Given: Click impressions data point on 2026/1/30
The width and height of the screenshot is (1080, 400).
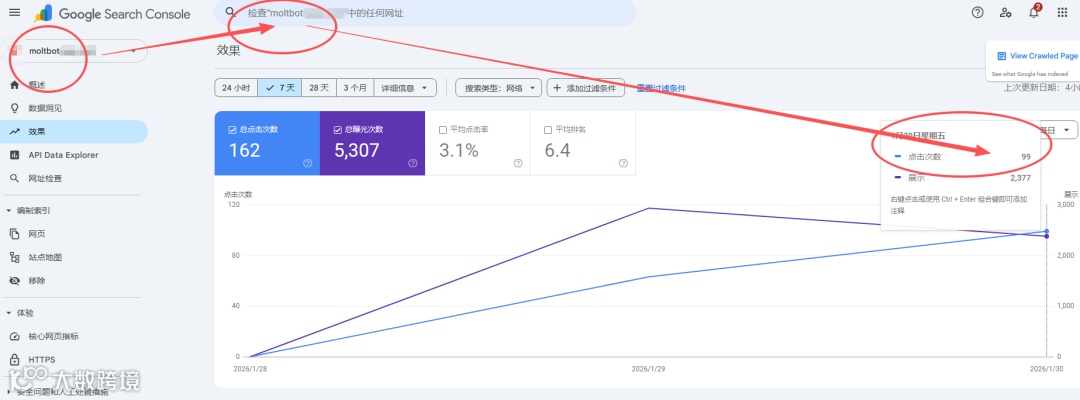Looking at the screenshot, I should pyautogui.click(x=1046, y=237).
